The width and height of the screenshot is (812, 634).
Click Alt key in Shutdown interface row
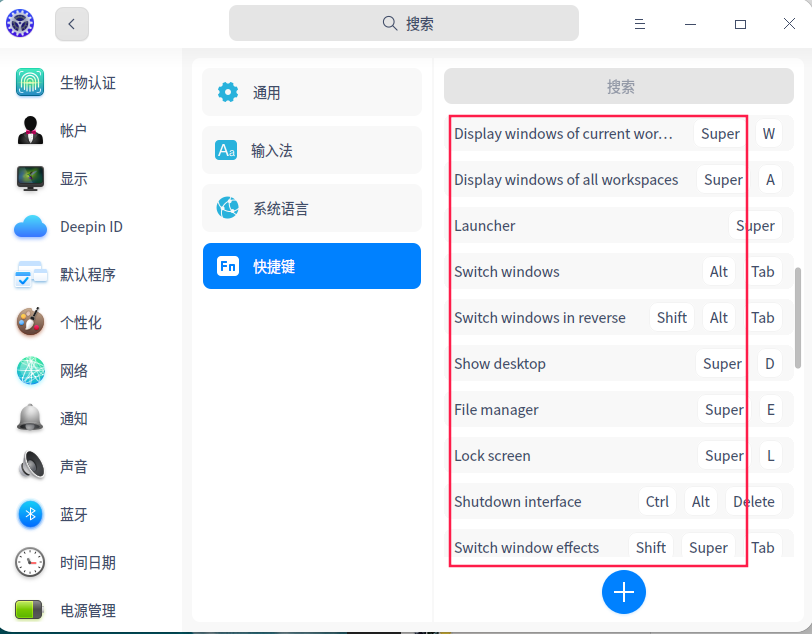click(x=701, y=501)
